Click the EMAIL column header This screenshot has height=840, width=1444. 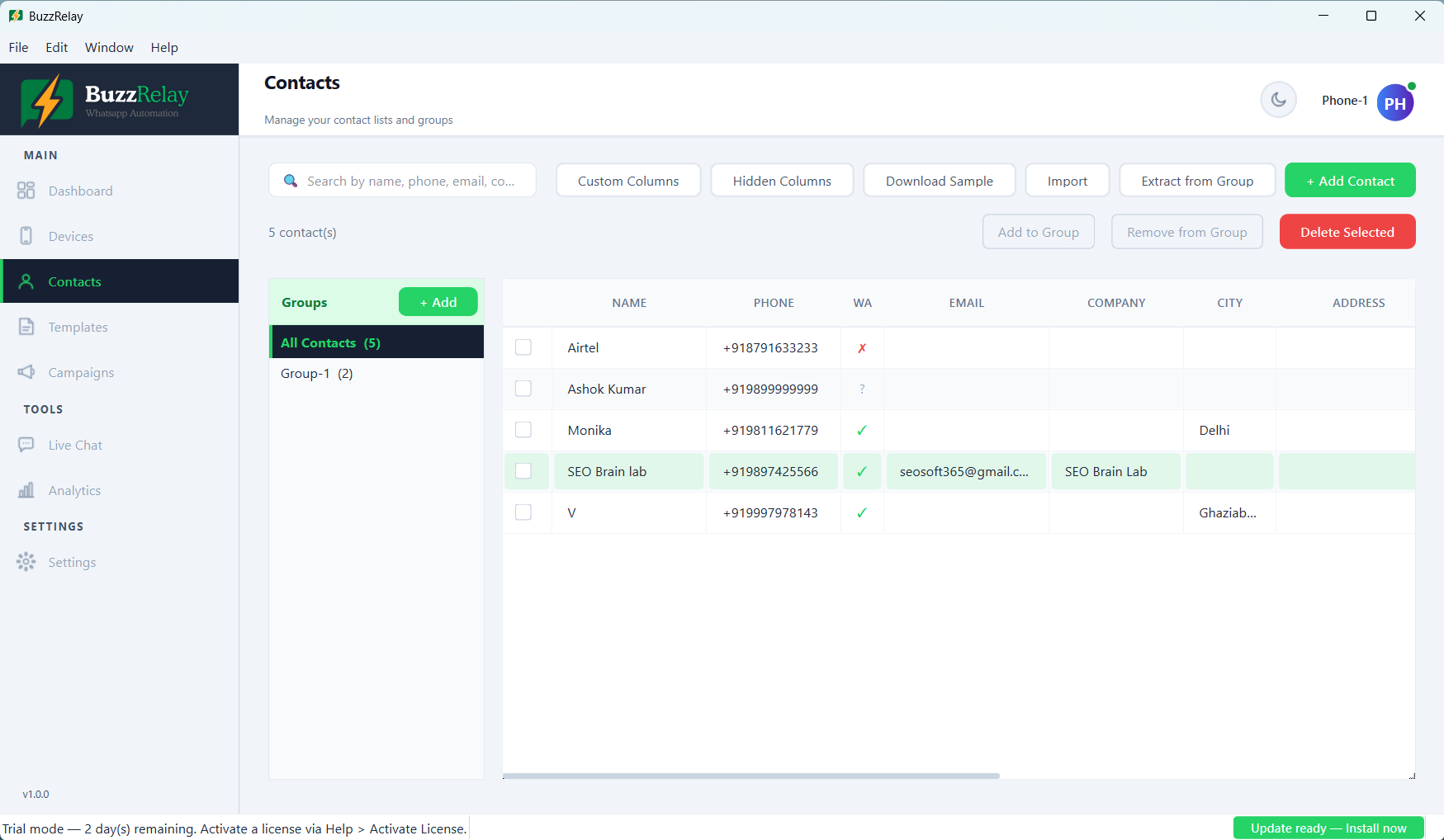(x=966, y=303)
